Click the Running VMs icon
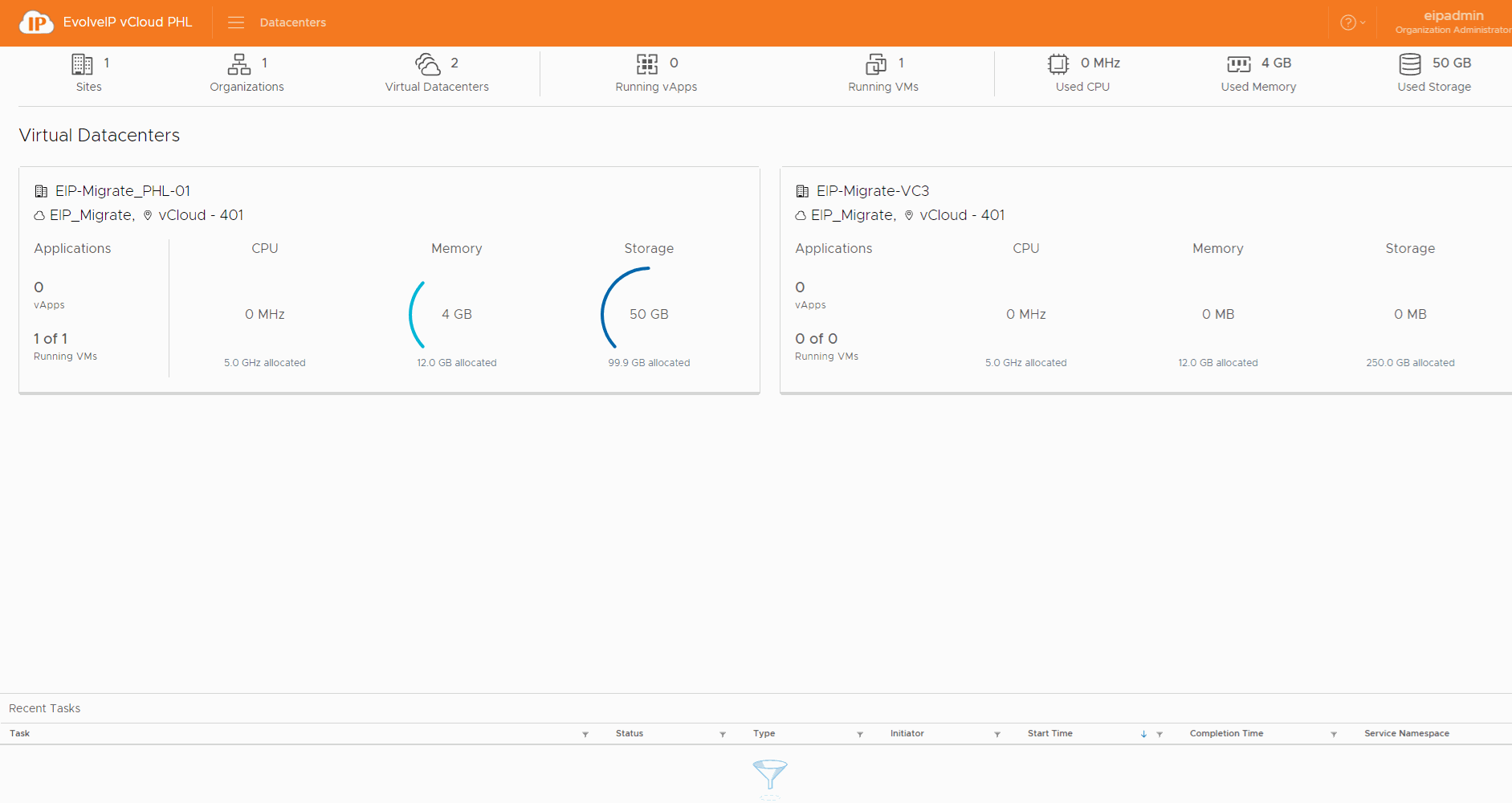1512x803 pixels. 876,63
